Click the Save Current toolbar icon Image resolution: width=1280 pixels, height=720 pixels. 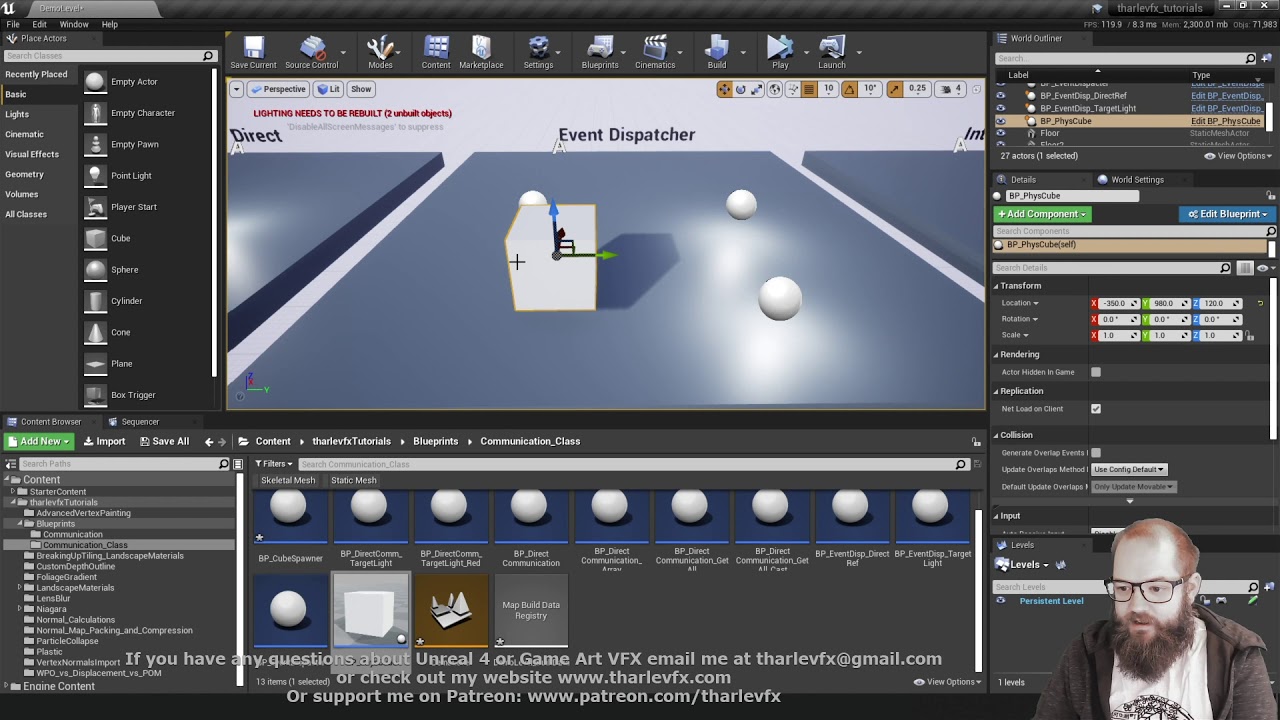253,53
